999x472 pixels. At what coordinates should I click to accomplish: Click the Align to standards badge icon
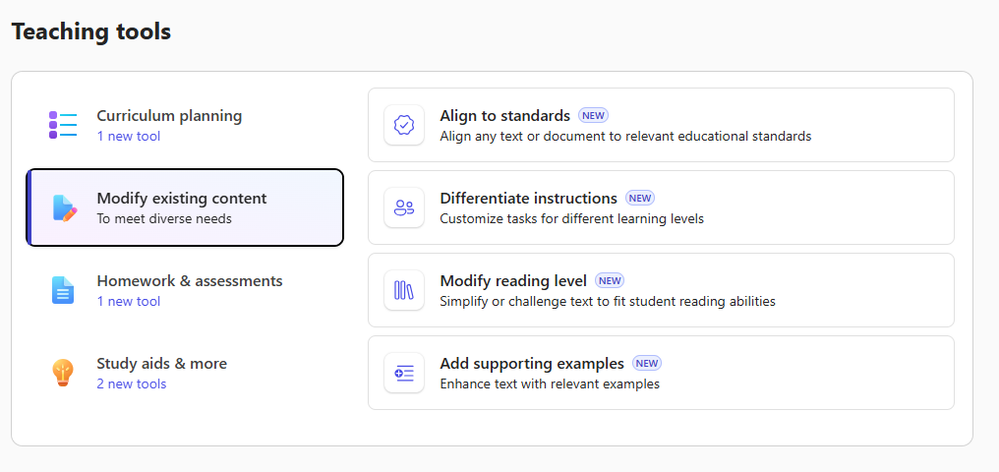(404, 125)
